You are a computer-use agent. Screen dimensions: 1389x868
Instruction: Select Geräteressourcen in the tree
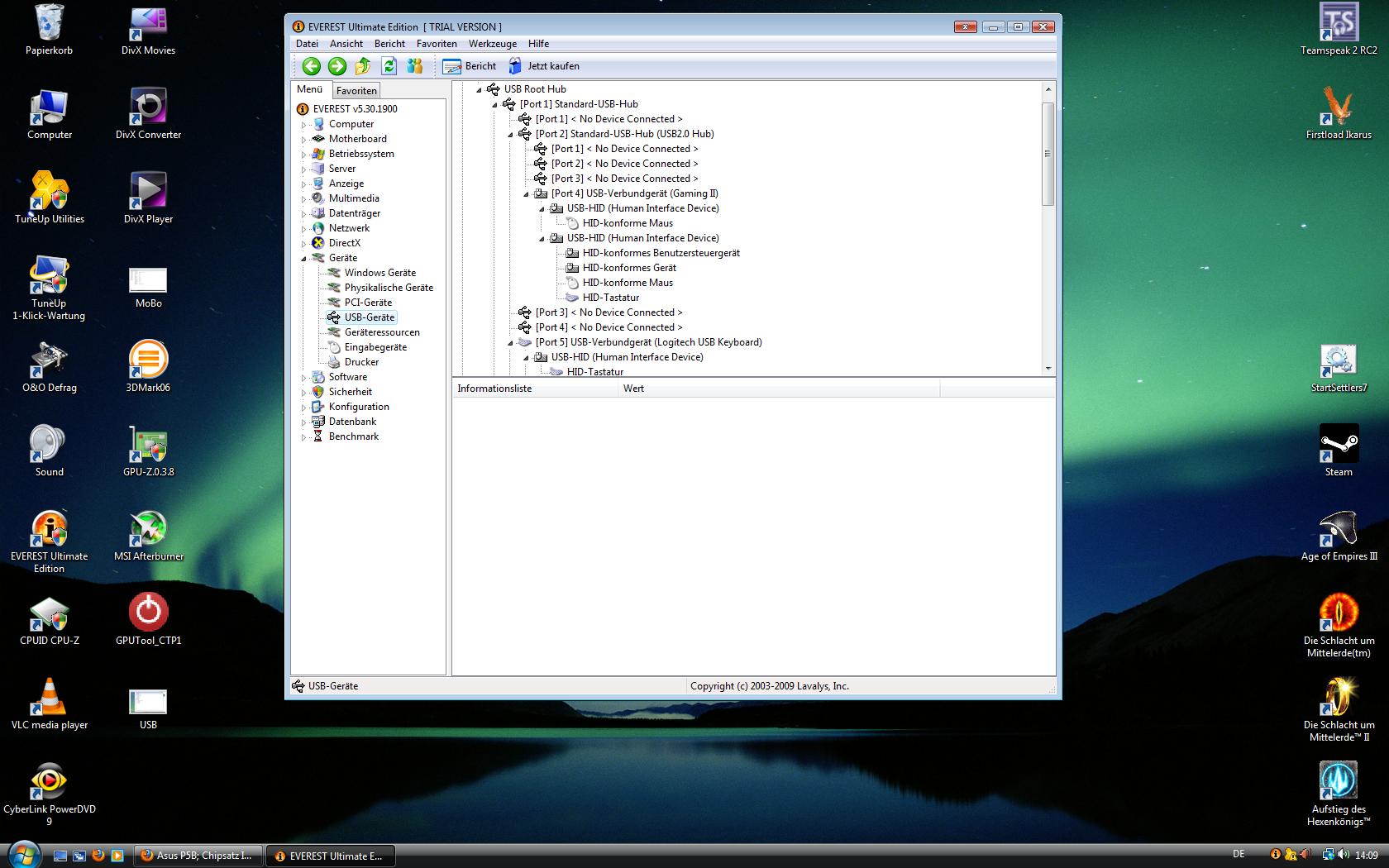point(382,332)
